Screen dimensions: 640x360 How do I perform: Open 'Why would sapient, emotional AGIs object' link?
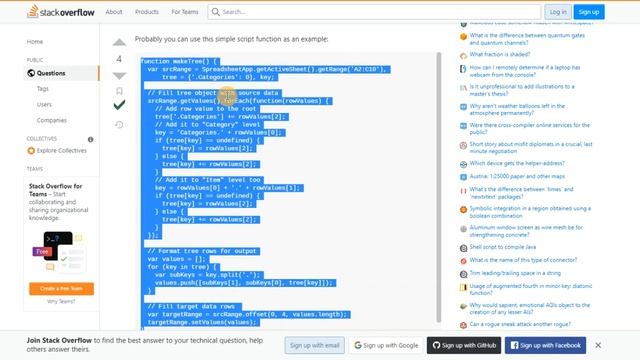point(530,309)
